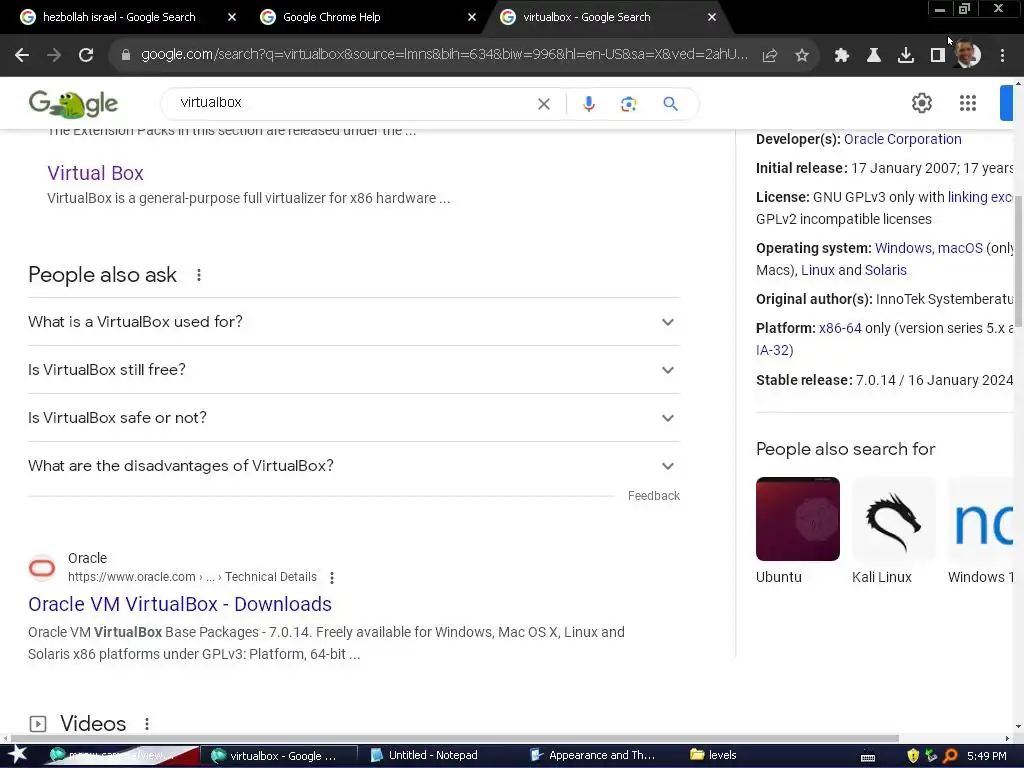Expand 'Is VirtualBox safe or not?'

pos(354,418)
